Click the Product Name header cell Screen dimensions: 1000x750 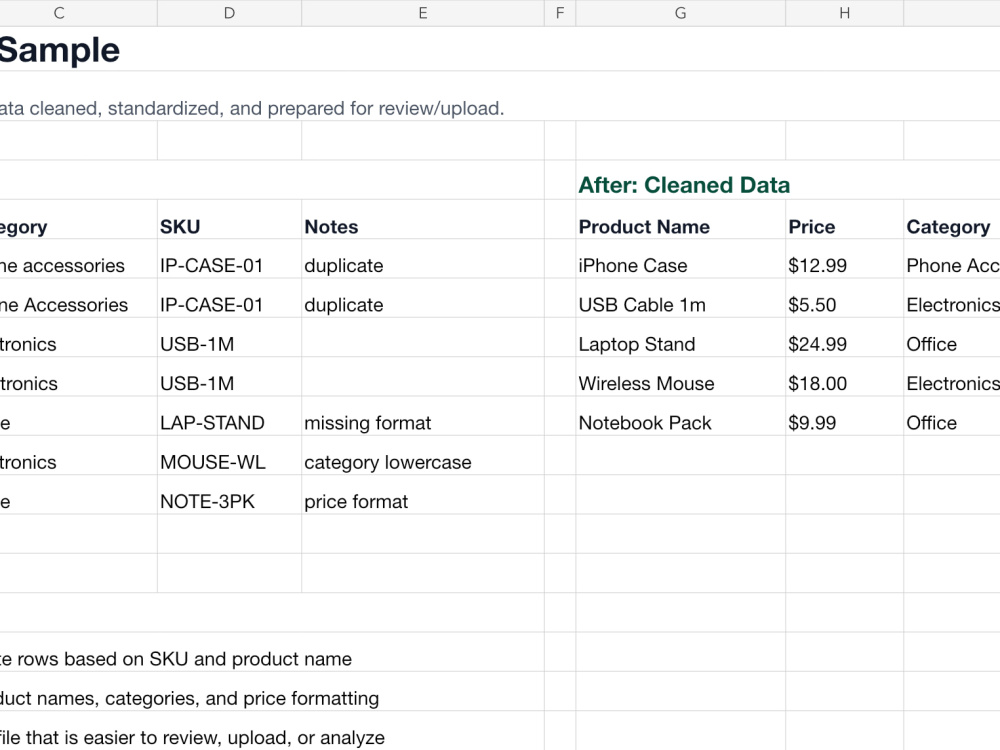click(x=680, y=226)
